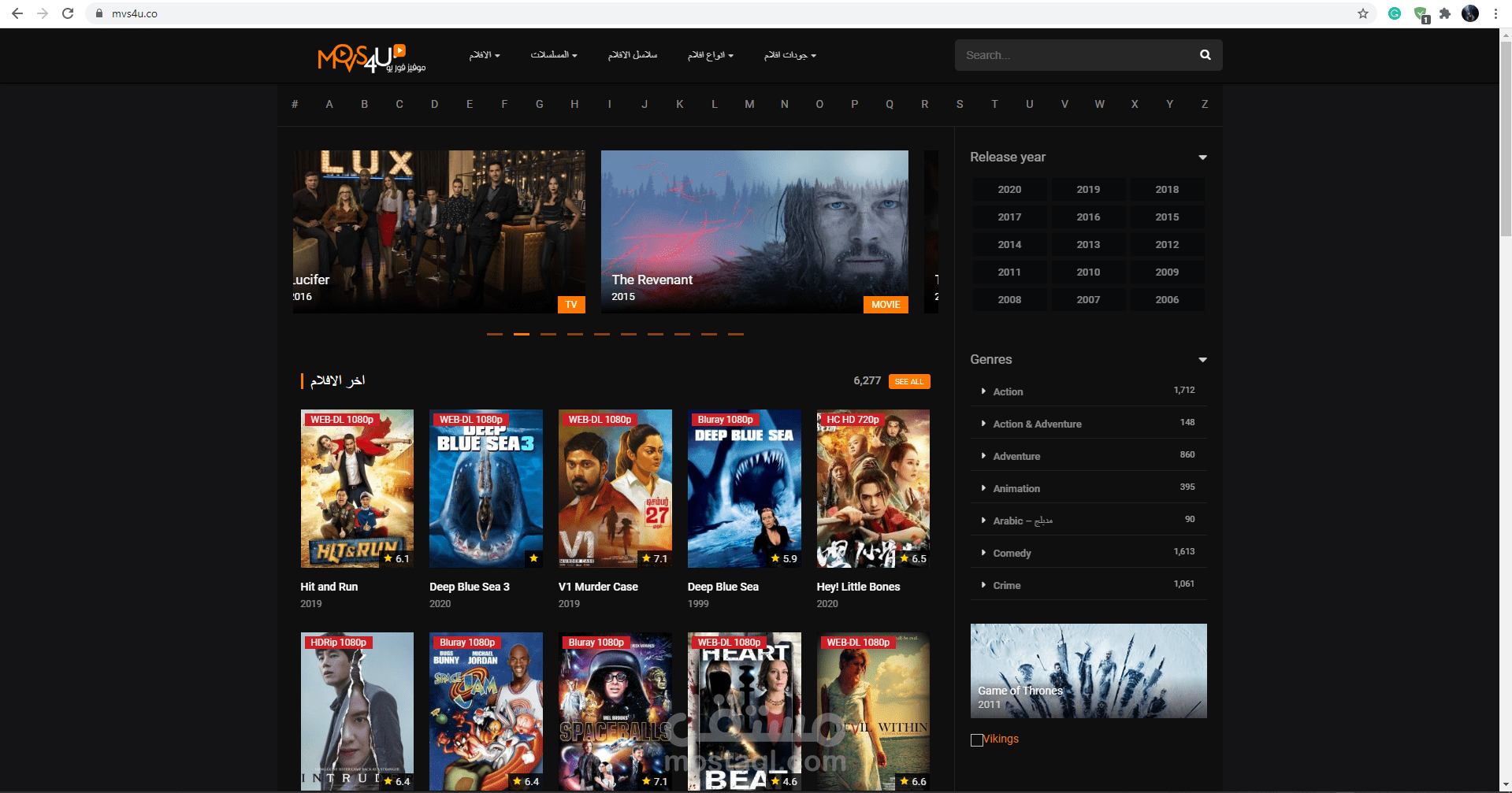Open Deep Blue Sea 1999 poster
Viewport: 1512px width, 793px height.
point(745,488)
